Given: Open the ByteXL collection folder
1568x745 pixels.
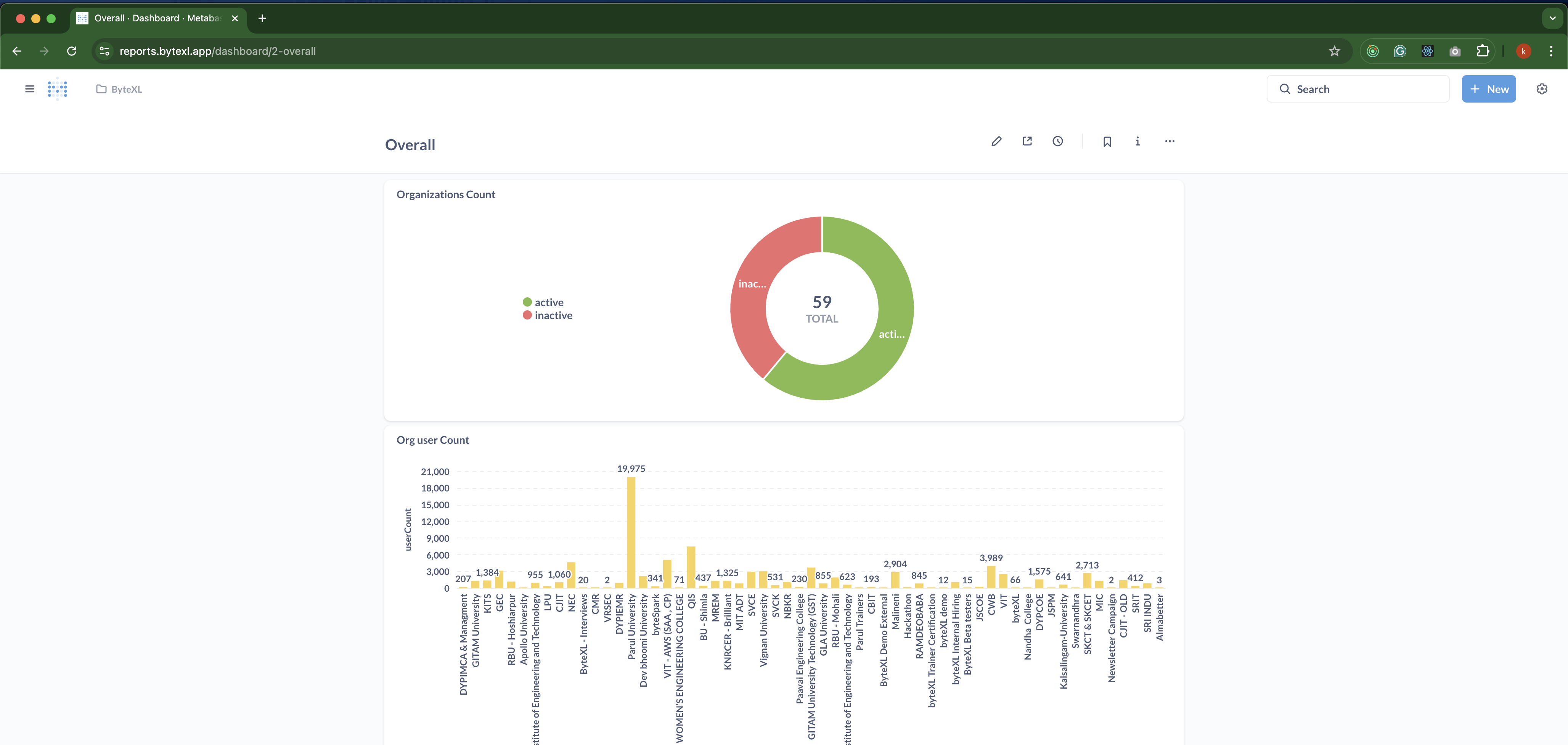Looking at the screenshot, I should coord(119,89).
